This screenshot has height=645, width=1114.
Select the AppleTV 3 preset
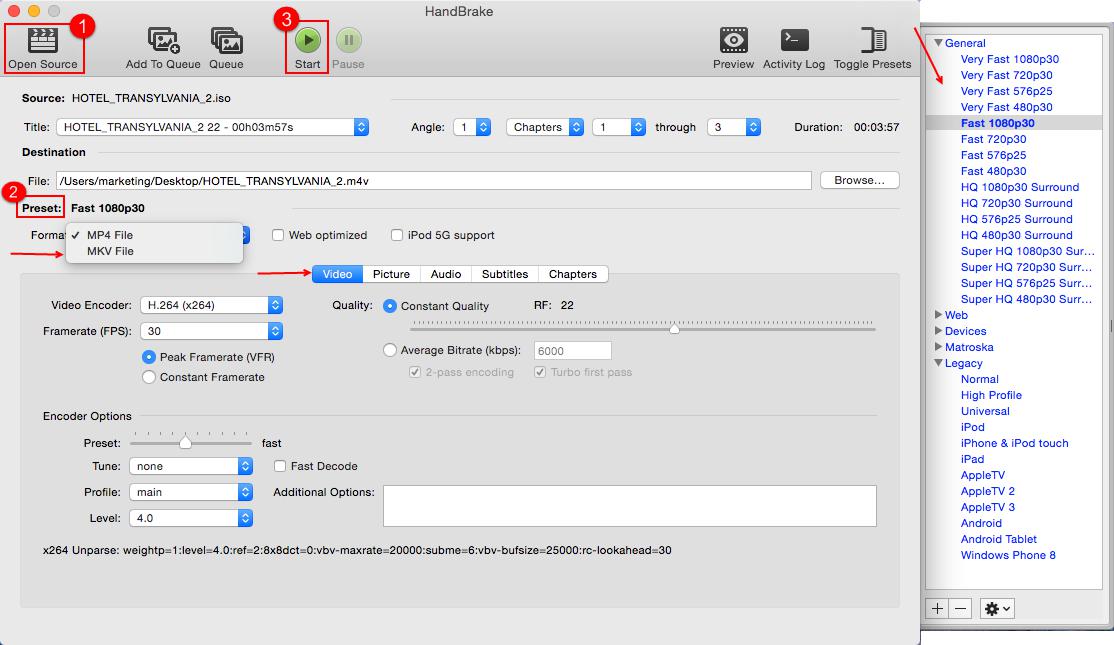click(988, 507)
